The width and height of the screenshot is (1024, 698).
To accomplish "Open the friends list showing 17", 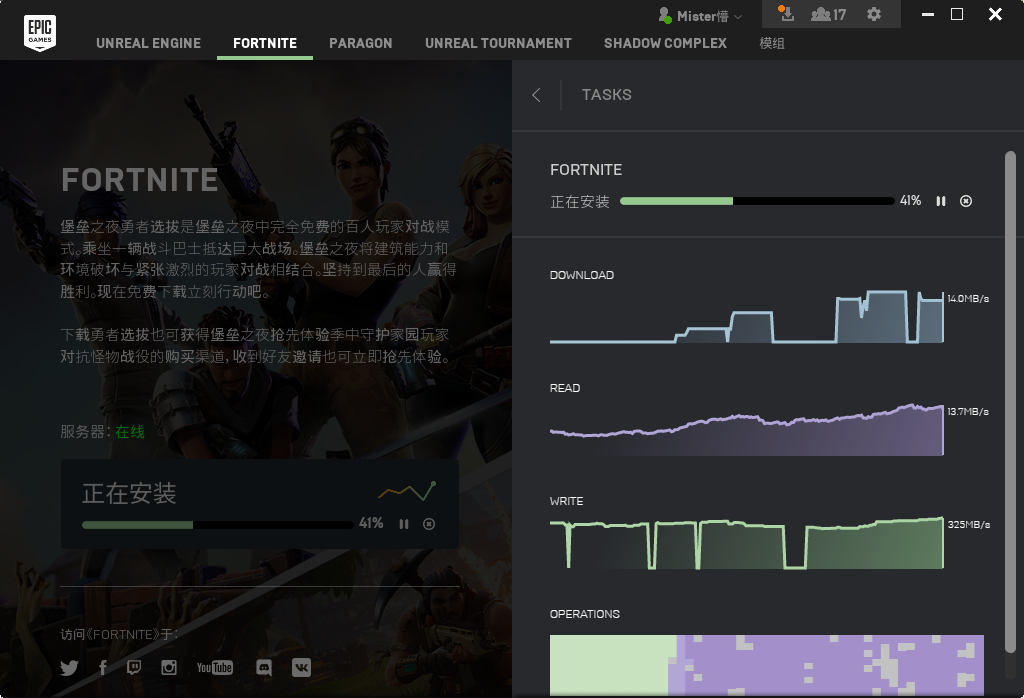I will [828, 14].
